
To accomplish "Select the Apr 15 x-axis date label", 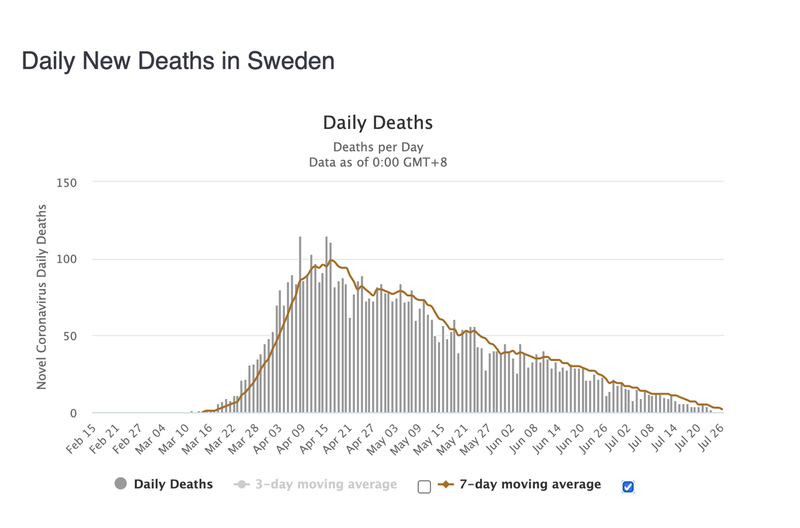I will tap(314, 438).
